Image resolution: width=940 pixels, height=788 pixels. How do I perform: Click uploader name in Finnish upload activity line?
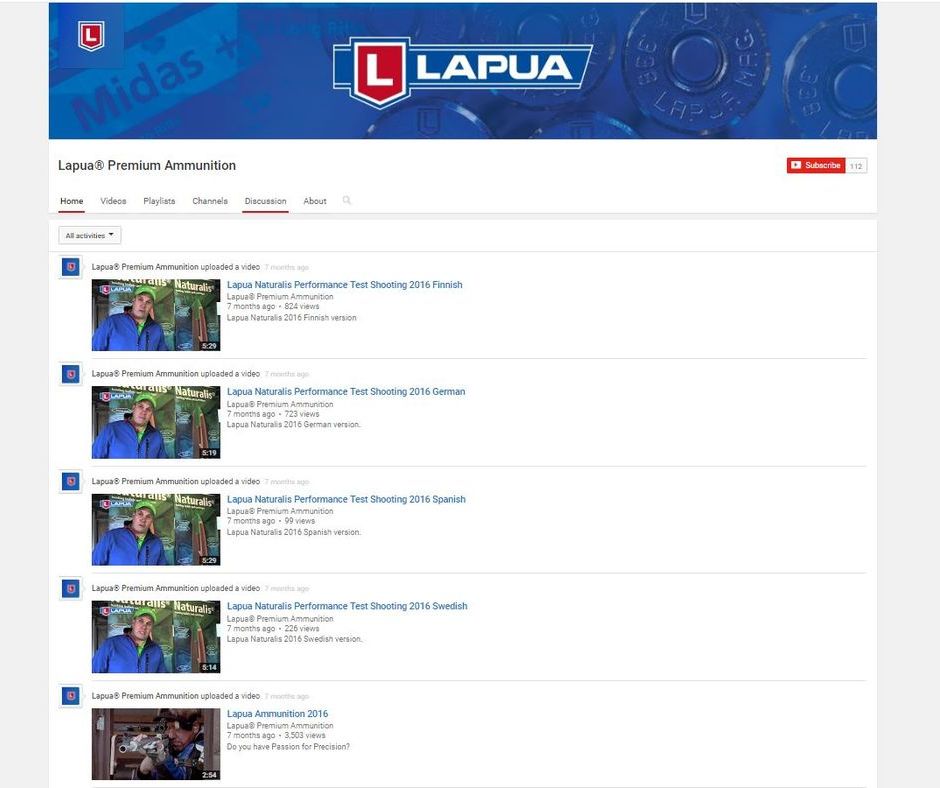point(145,267)
